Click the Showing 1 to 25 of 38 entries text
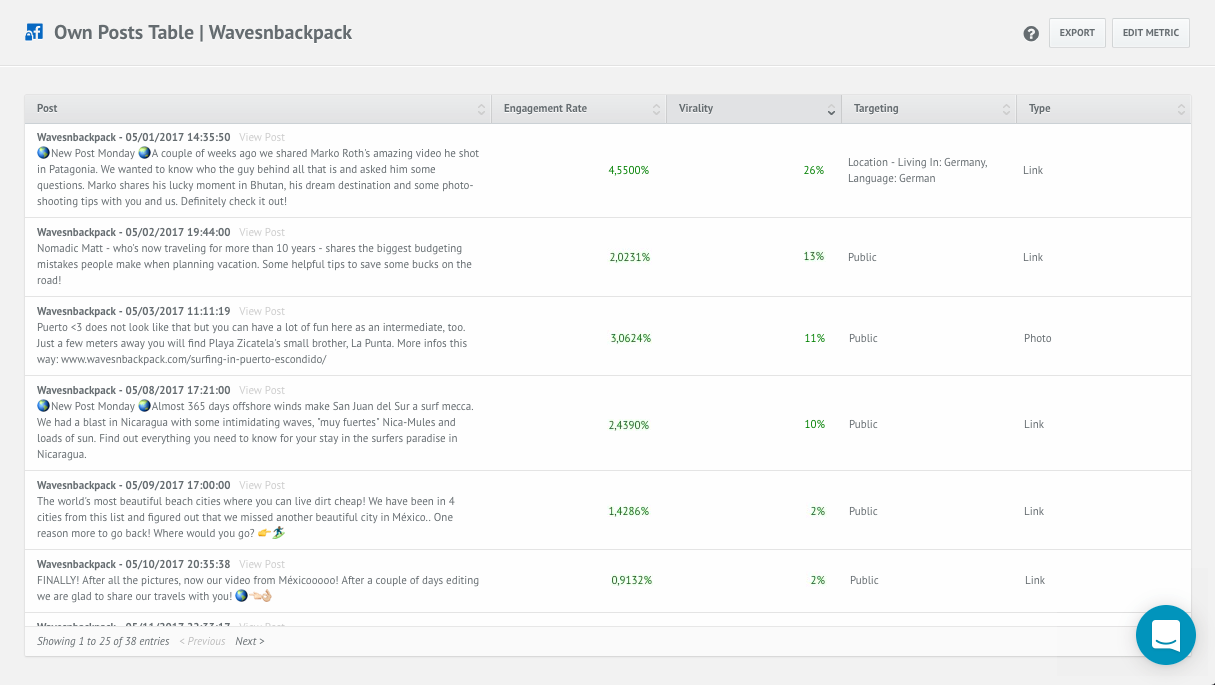 103,641
